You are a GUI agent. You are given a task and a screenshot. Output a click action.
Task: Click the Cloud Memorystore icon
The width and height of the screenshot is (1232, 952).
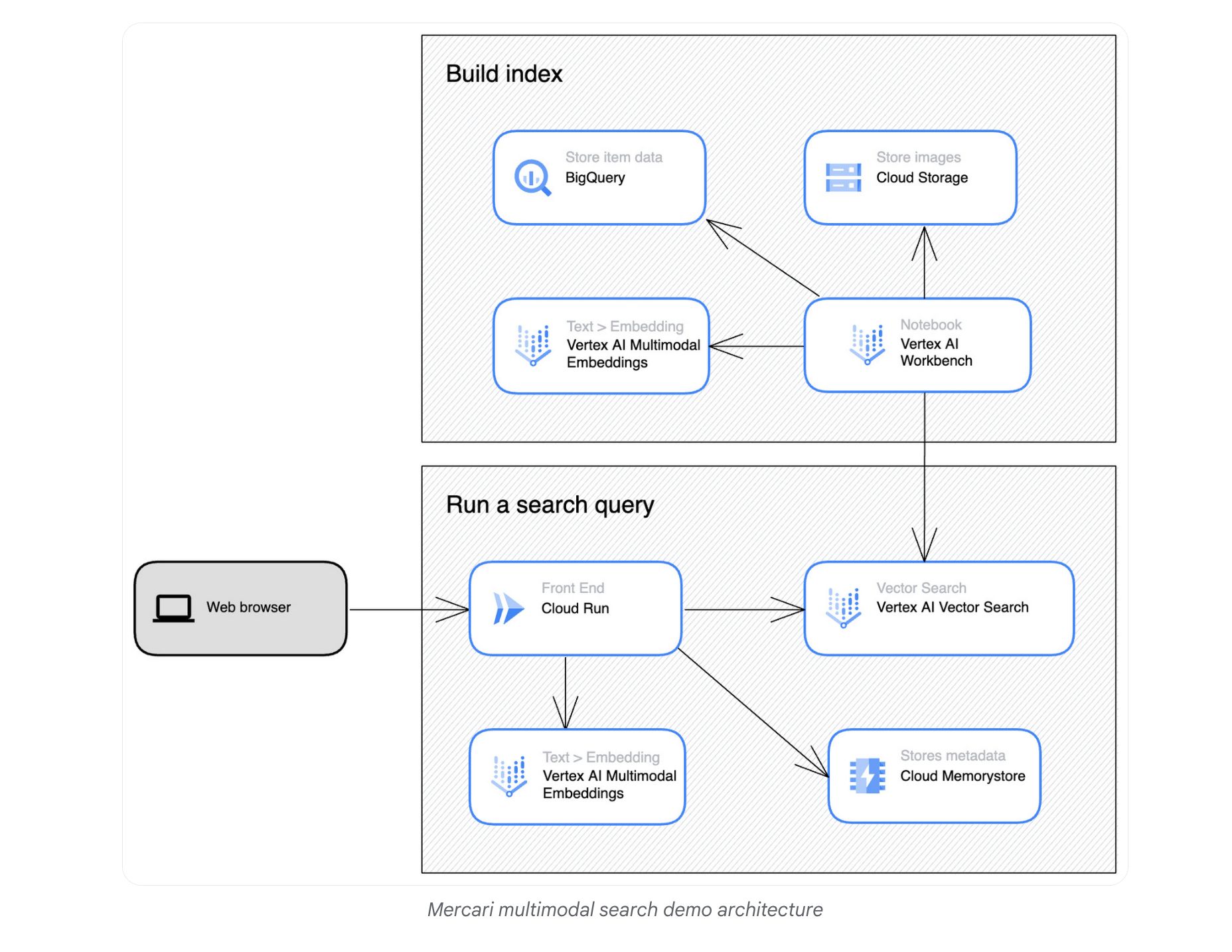point(867,775)
